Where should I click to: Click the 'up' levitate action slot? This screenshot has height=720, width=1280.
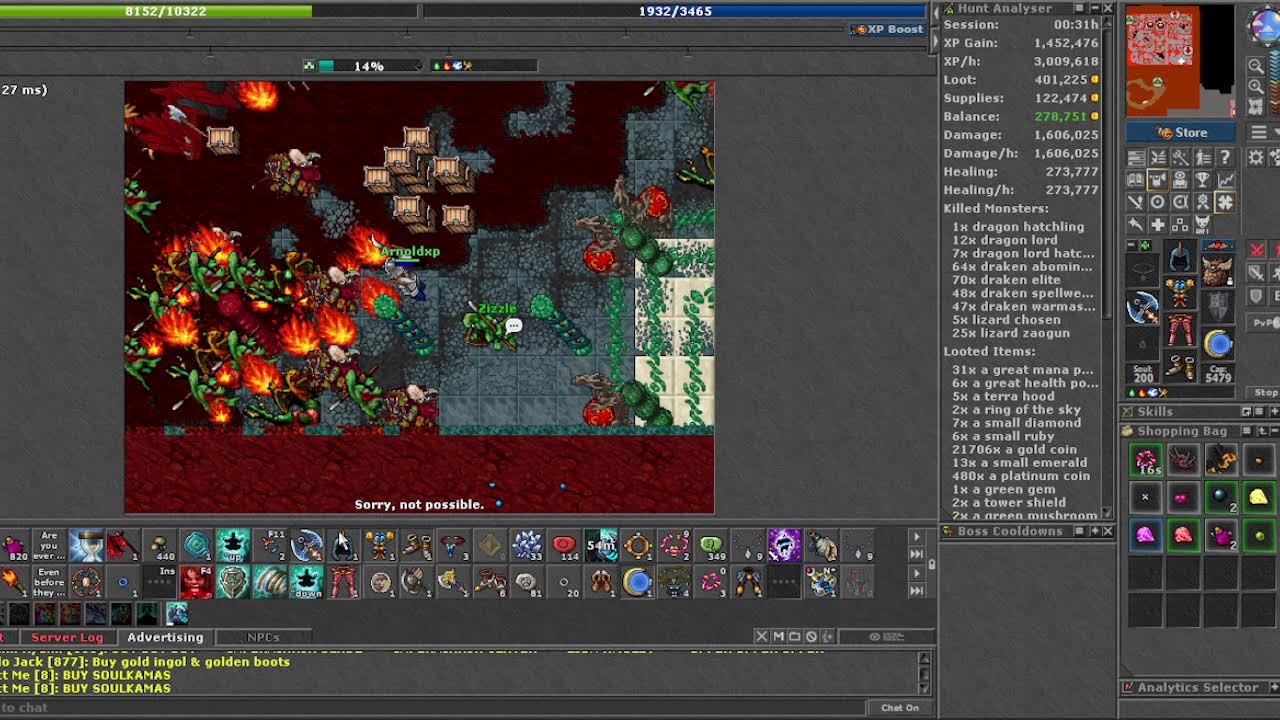[233, 546]
